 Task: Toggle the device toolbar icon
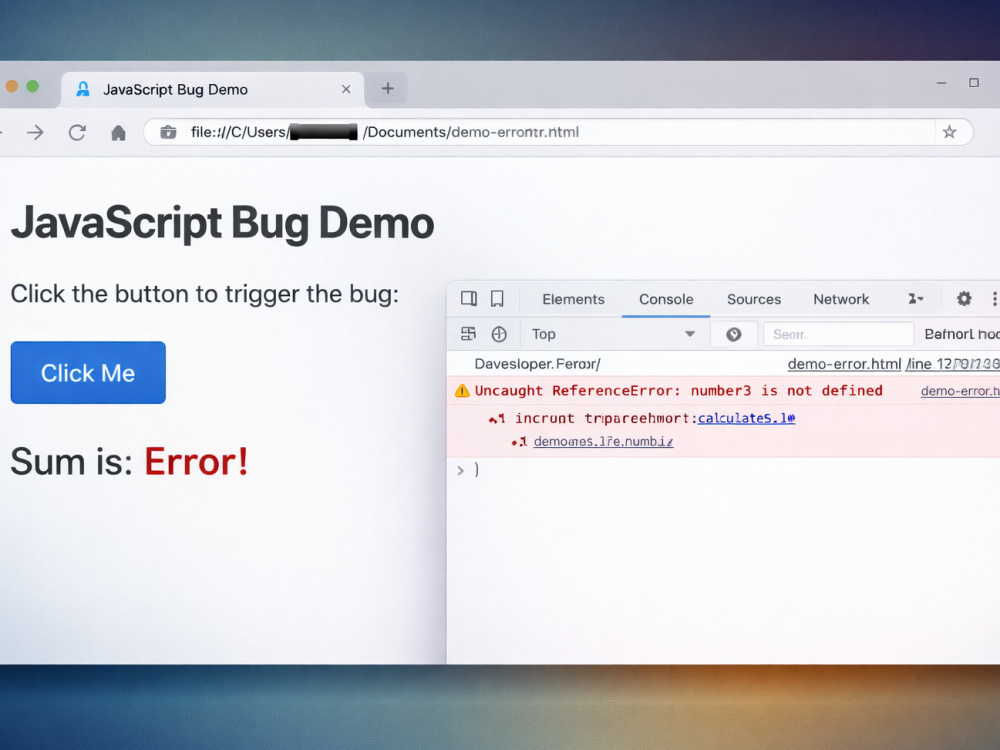(x=497, y=298)
